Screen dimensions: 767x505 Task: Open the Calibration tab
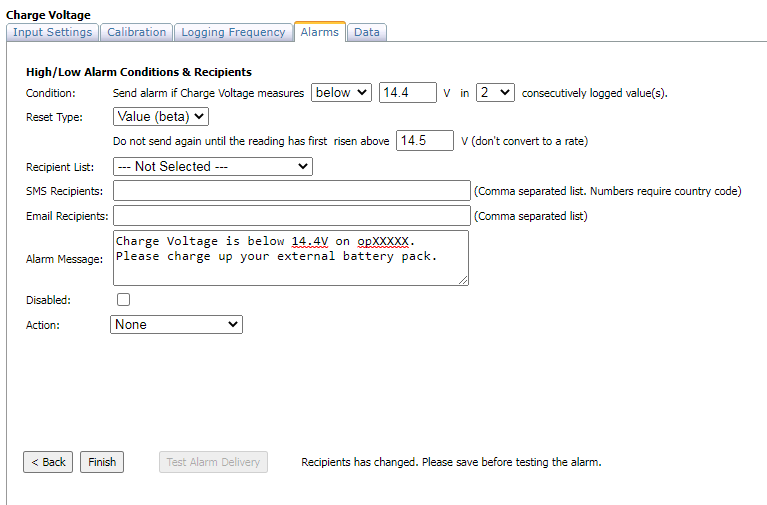(136, 32)
